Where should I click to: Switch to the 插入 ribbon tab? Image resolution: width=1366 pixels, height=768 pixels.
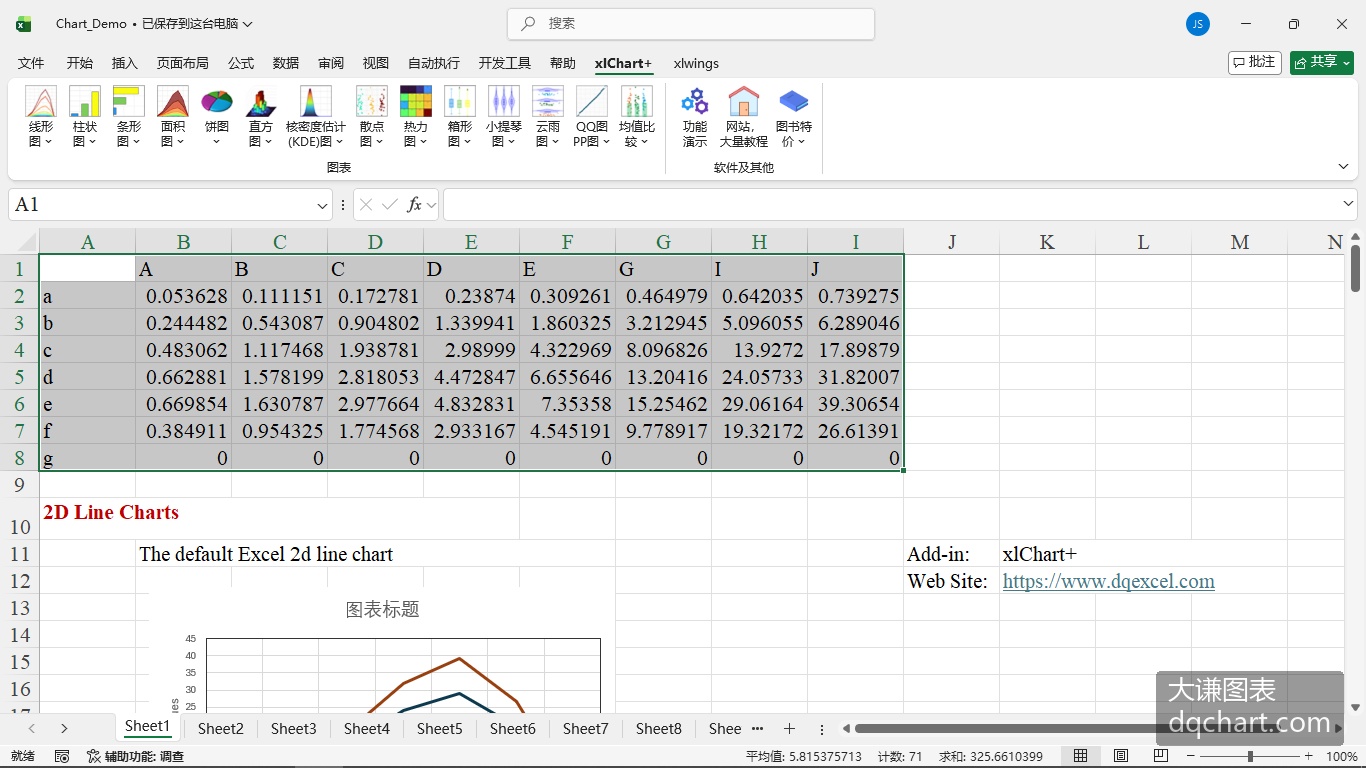(x=125, y=63)
